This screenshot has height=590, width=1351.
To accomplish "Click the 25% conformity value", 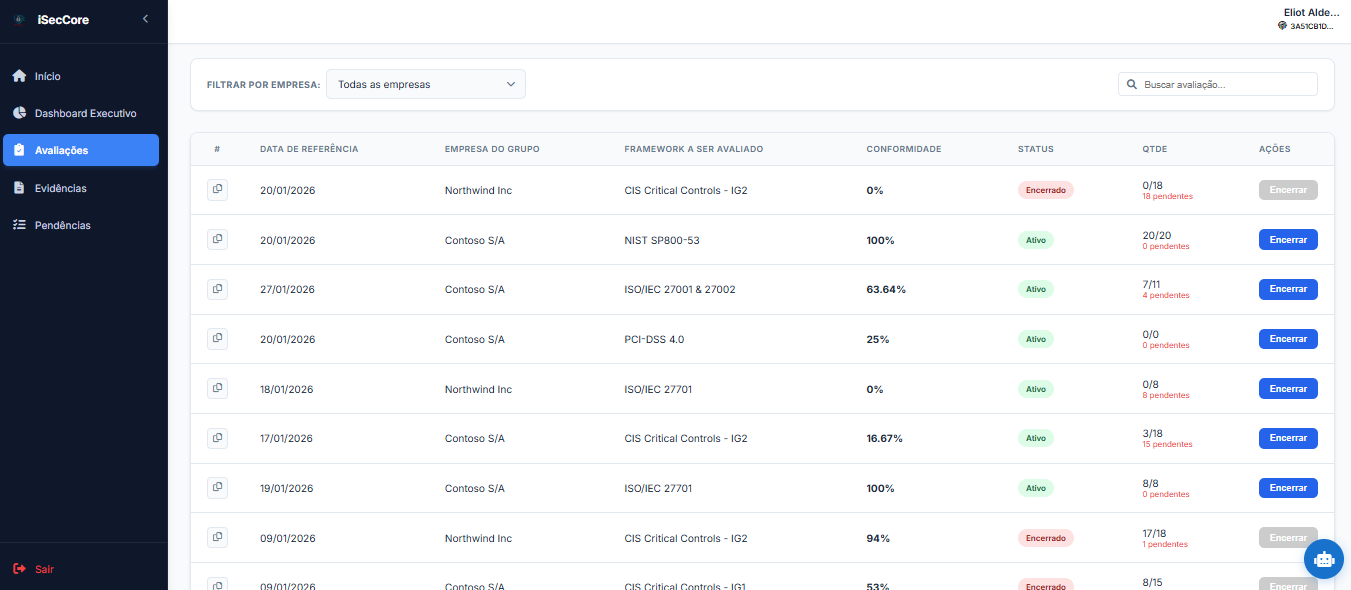I will click(x=878, y=339).
